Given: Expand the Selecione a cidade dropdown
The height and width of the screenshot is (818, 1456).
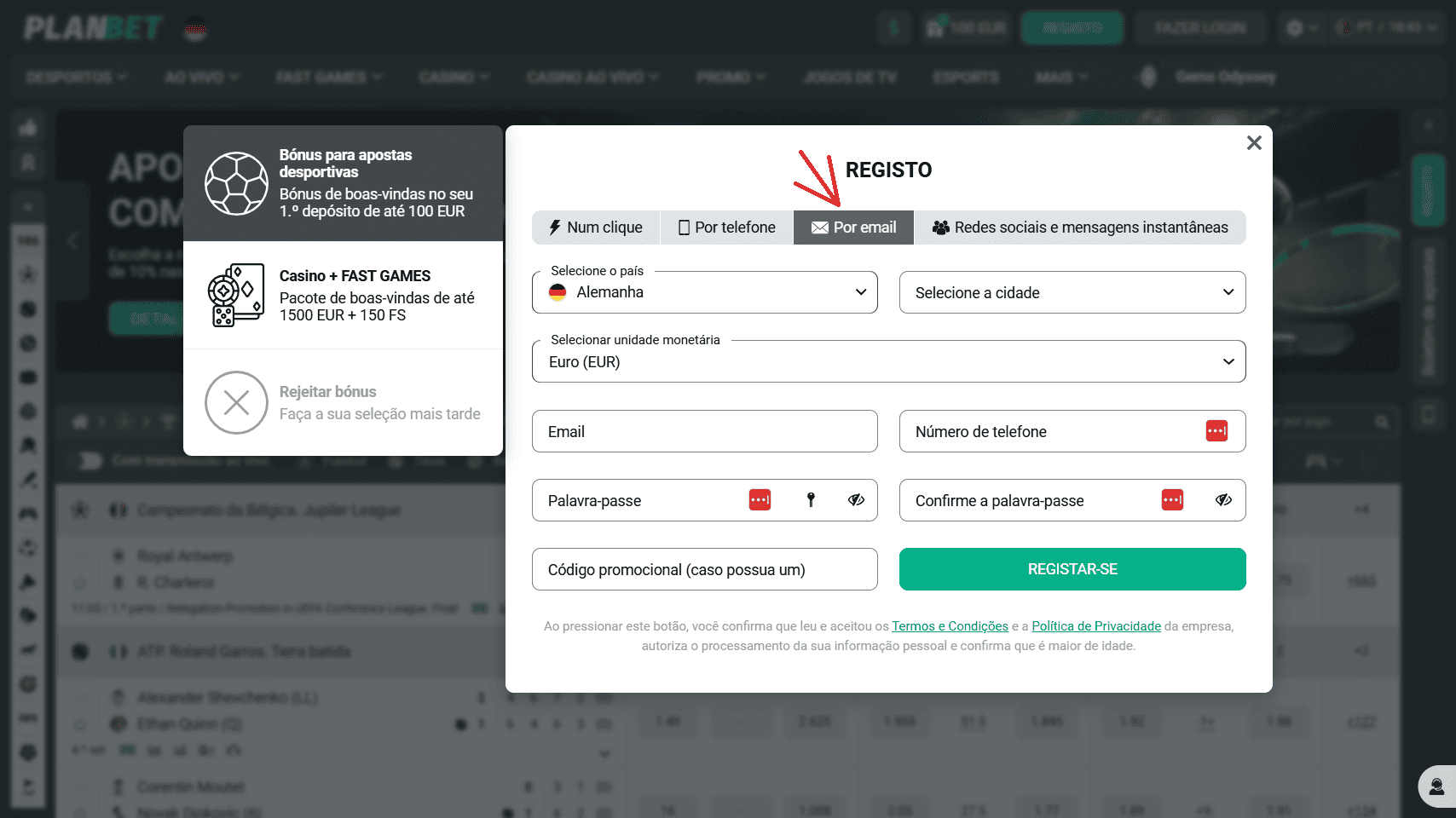Looking at the screenshot, I should point(1072,292).
